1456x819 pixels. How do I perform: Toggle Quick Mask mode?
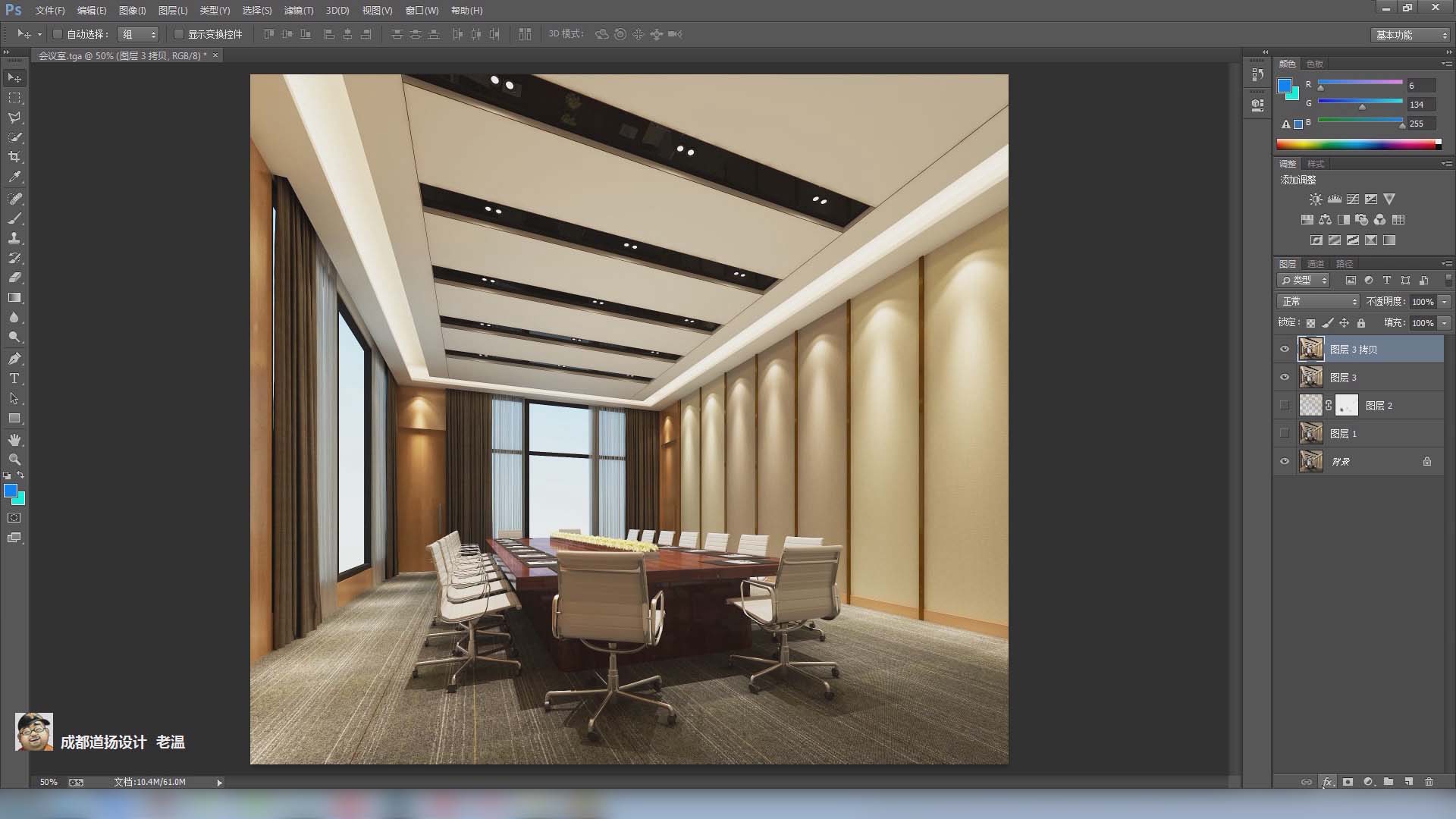[x=14, y=518]
